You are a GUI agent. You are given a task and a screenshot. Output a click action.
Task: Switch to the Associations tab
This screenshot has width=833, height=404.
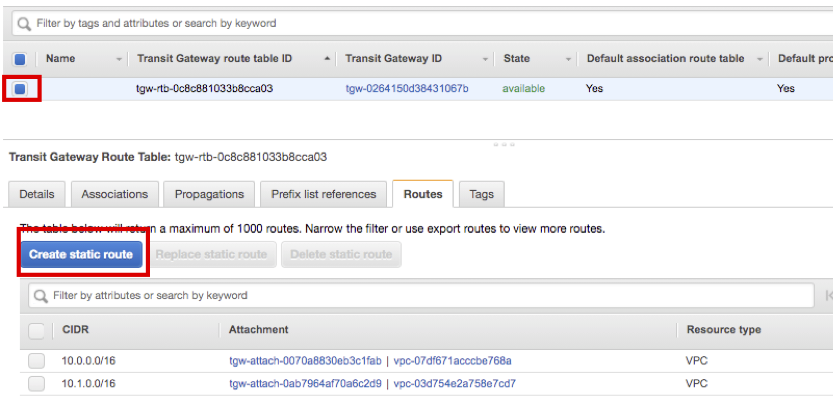coord(115,194)
